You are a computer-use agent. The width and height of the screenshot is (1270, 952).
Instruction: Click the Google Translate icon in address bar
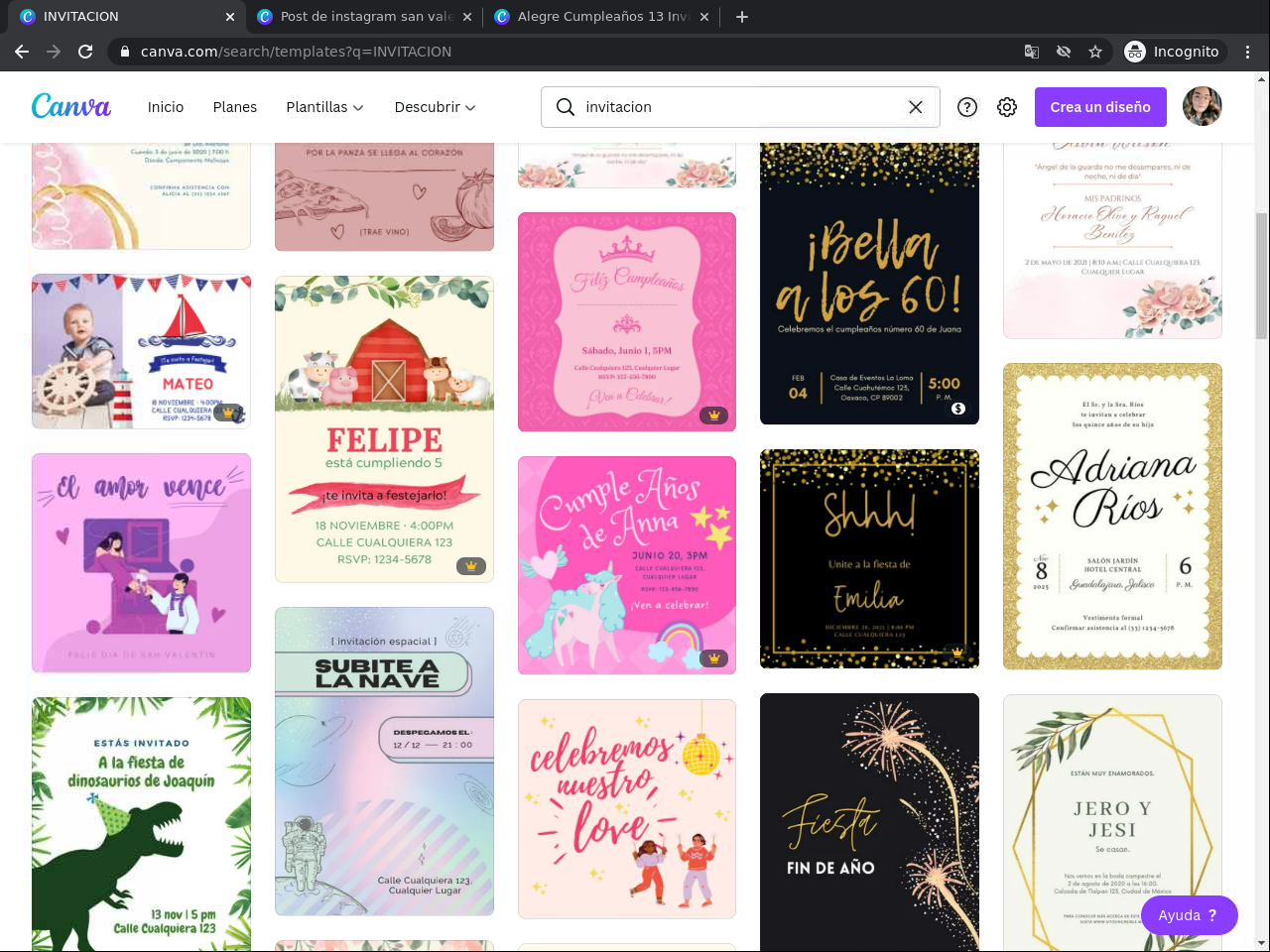coord(1032,52)
